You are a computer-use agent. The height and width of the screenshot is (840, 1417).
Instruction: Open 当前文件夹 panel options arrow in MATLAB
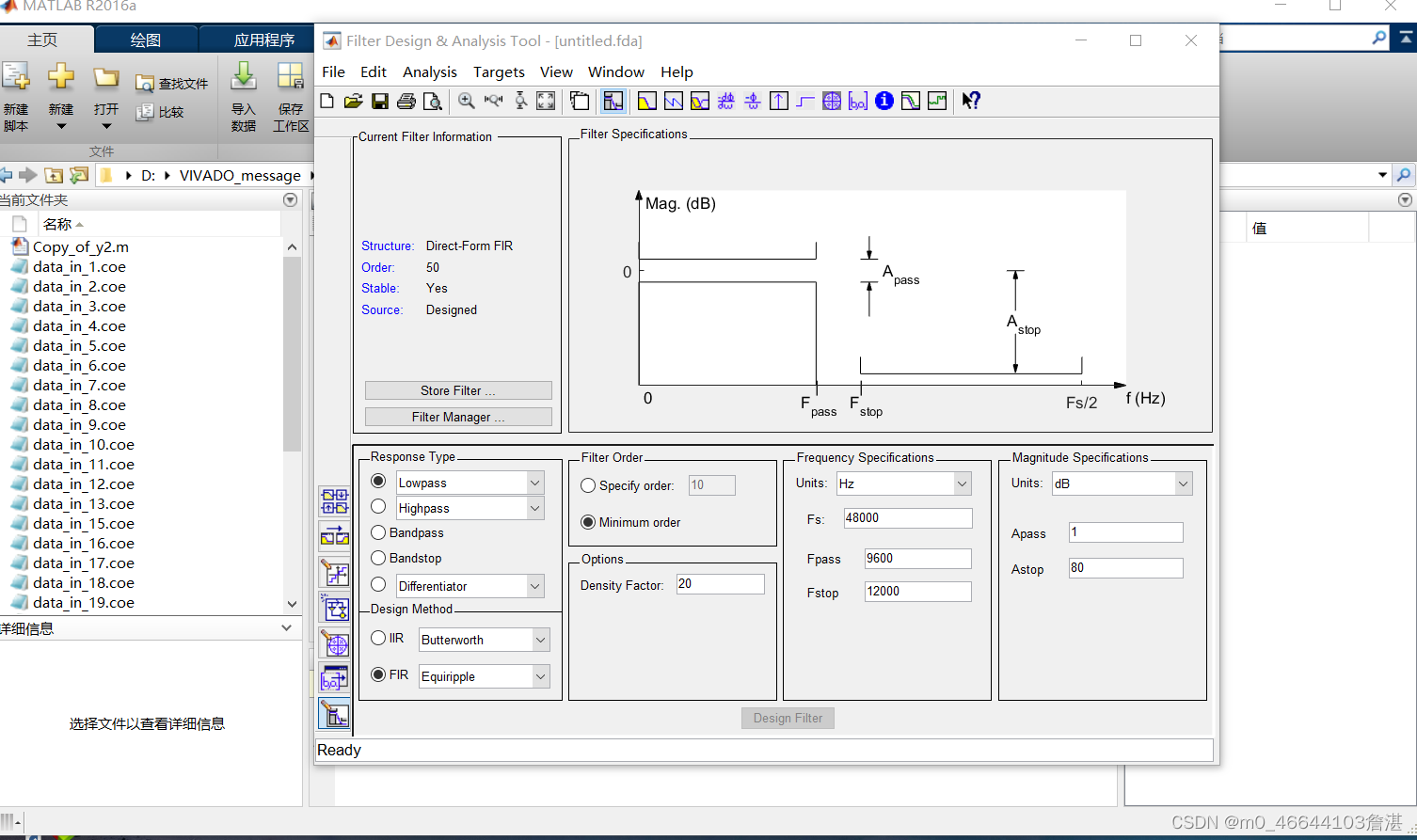pyautogui.click(x=290, y=199)
